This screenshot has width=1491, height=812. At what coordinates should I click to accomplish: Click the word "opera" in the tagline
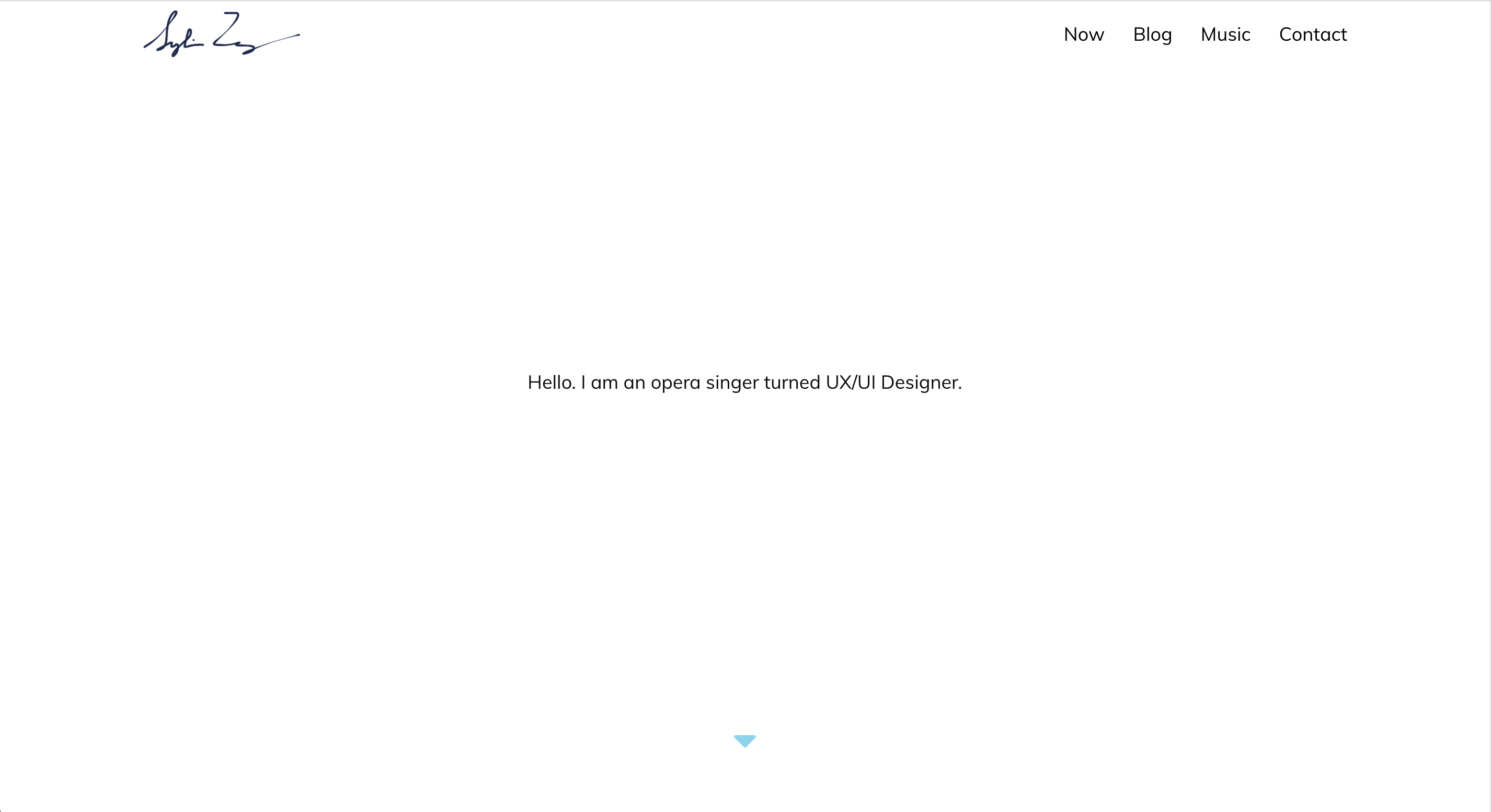pyautogui.click(x=675, y=384)
